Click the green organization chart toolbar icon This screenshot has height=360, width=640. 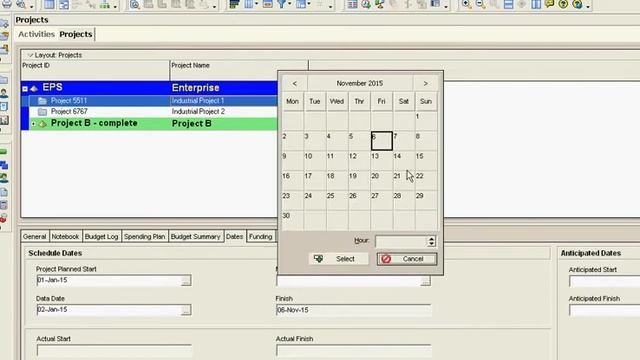click(105, 4)
